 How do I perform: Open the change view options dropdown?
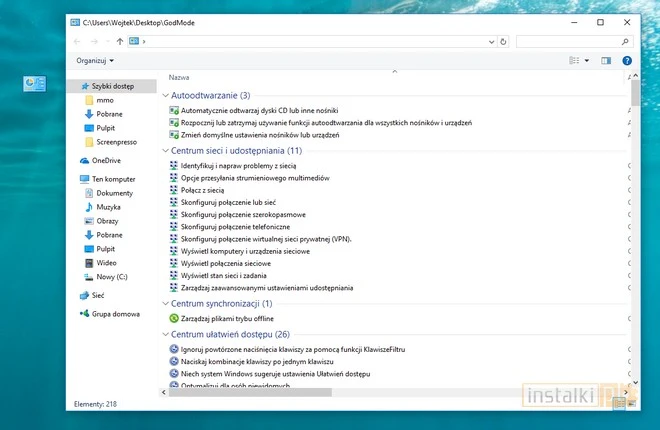click(587, 61)
